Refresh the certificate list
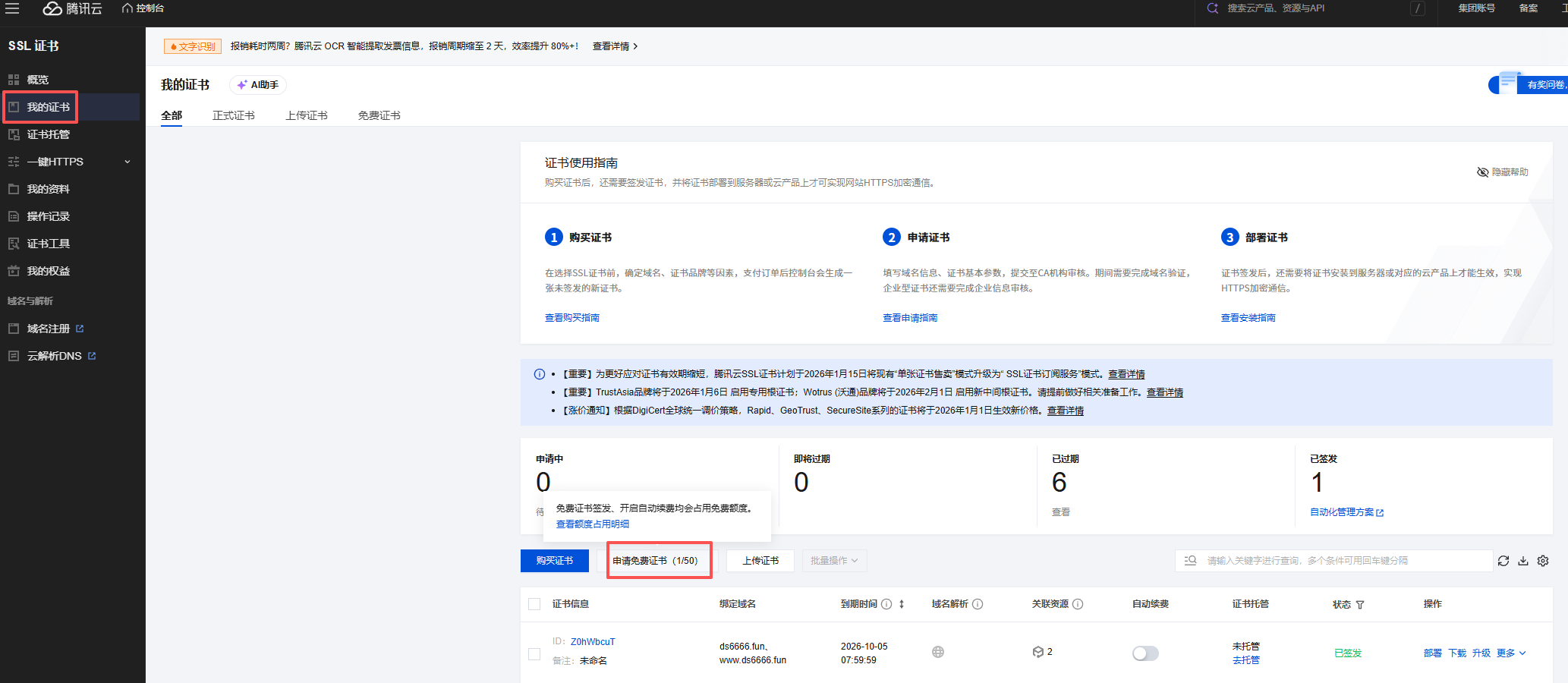This screenshot has width=1568, height=683. tap(1503, 561)
